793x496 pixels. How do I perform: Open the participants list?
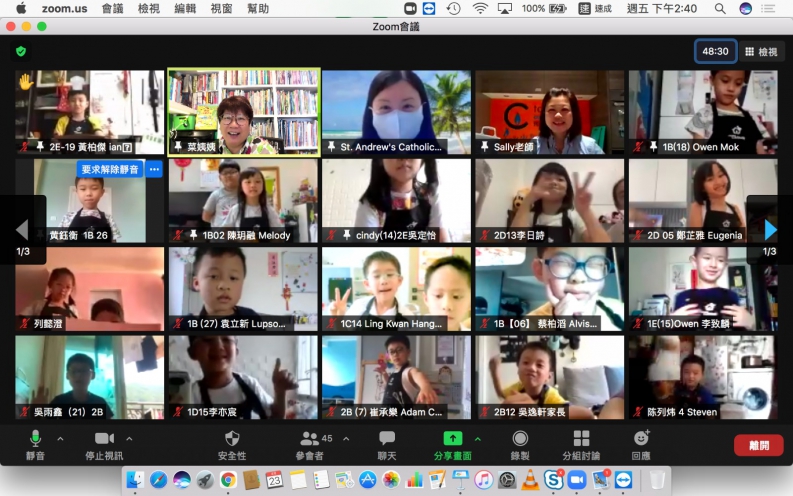click(310, 439)
